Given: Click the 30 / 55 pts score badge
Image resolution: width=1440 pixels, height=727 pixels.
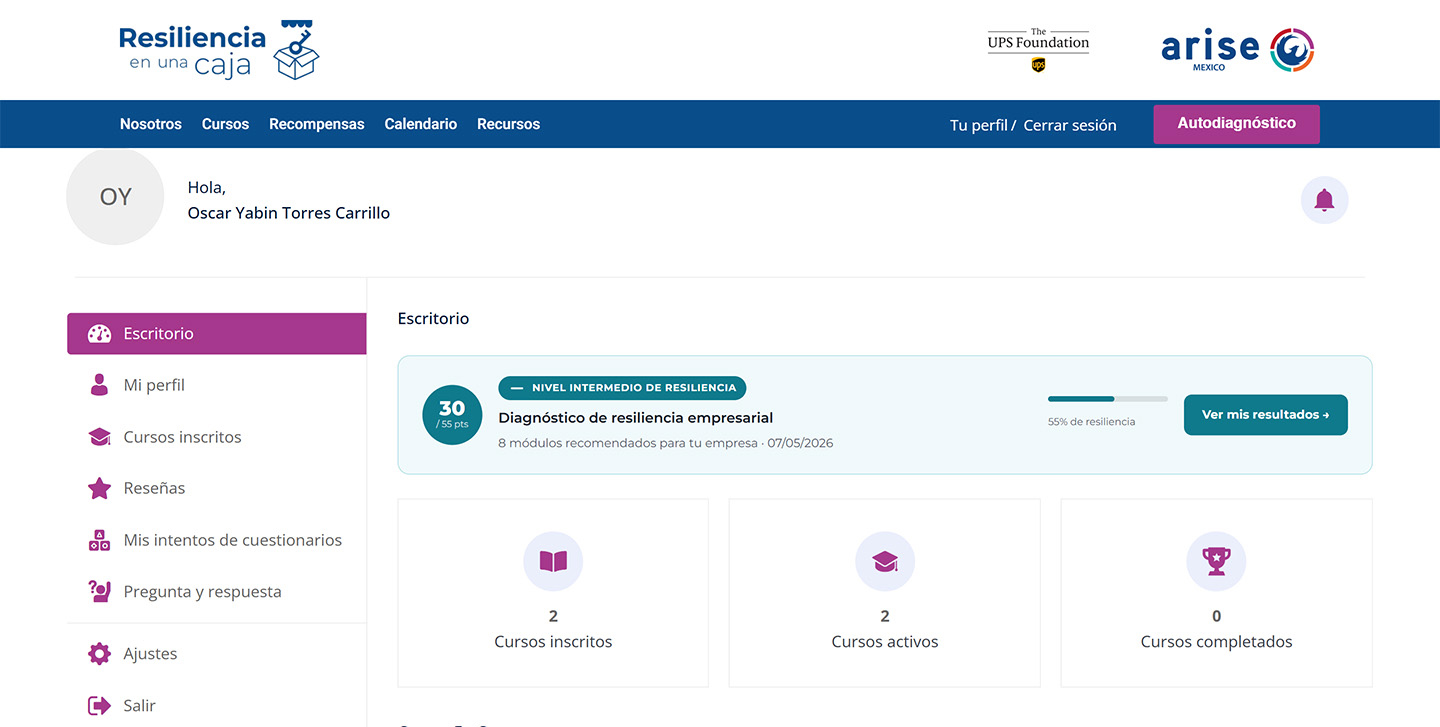Looking at the screenshot, I should [x=452, y=415].
